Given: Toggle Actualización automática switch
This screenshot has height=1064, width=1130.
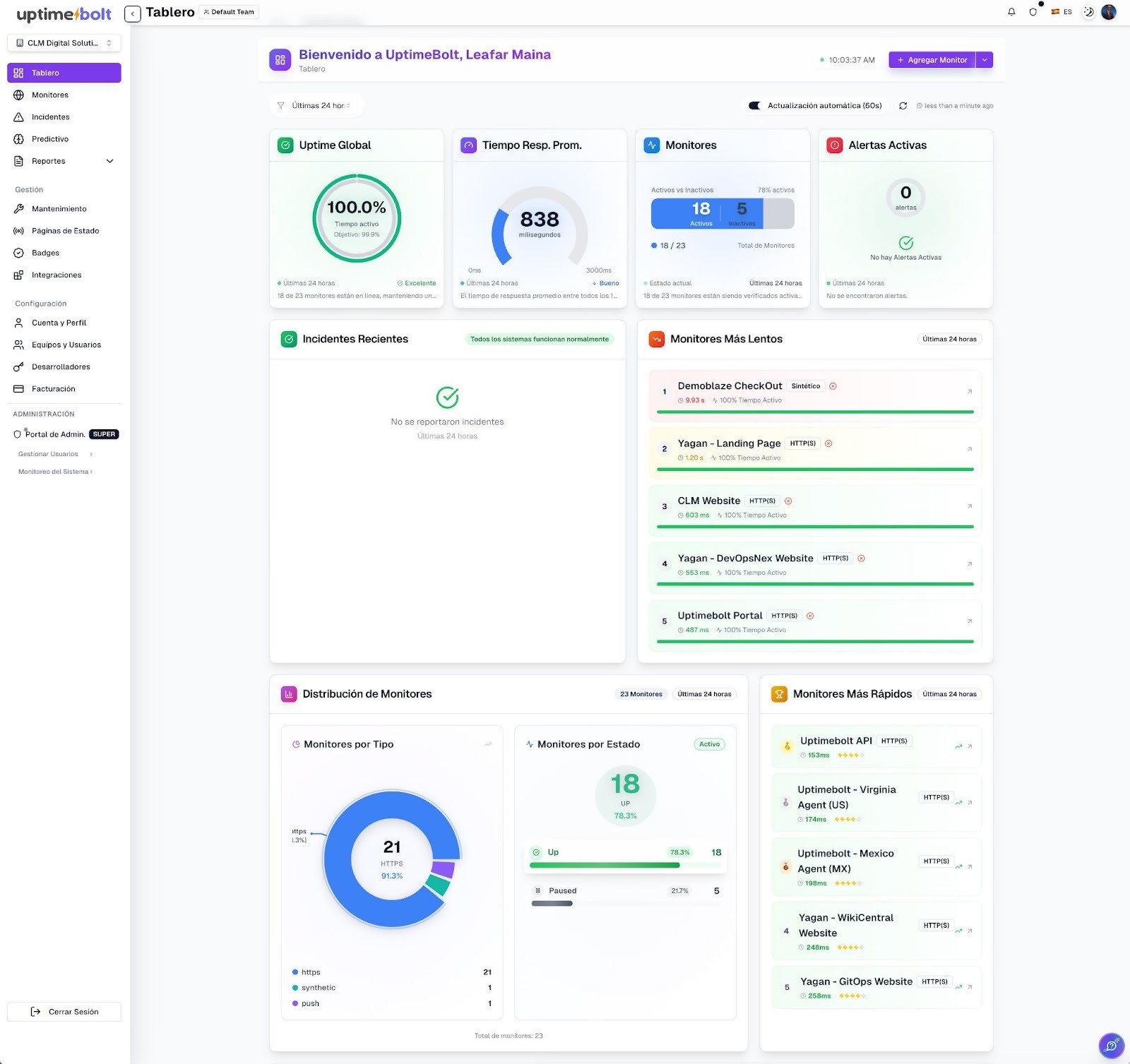Looking at the screenshot, I should coord(754,106).
